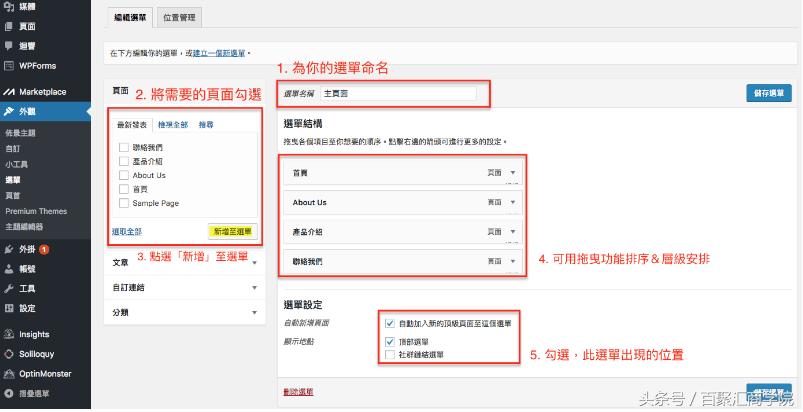Image resolution: width=803 pixels, height=412 pixels.
Task: Select the 最新發表 tab in pages panel
Action: (x=132, y=124)
